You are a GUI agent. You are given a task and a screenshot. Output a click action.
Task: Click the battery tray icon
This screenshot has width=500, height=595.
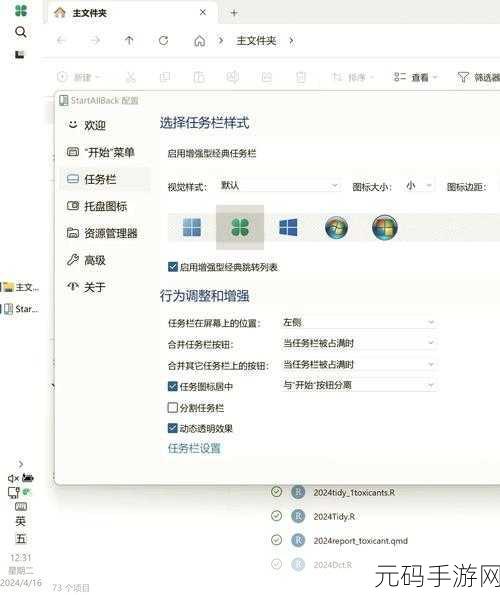28,478
